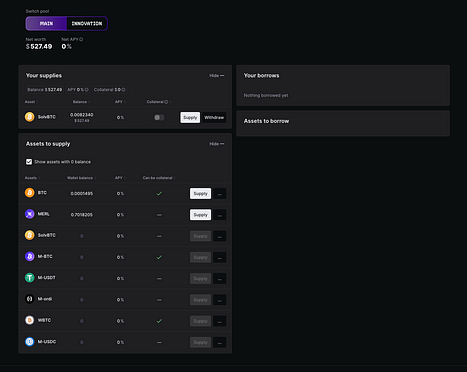
Task: Open more options for M-BTC row
Action: (220, 257)
